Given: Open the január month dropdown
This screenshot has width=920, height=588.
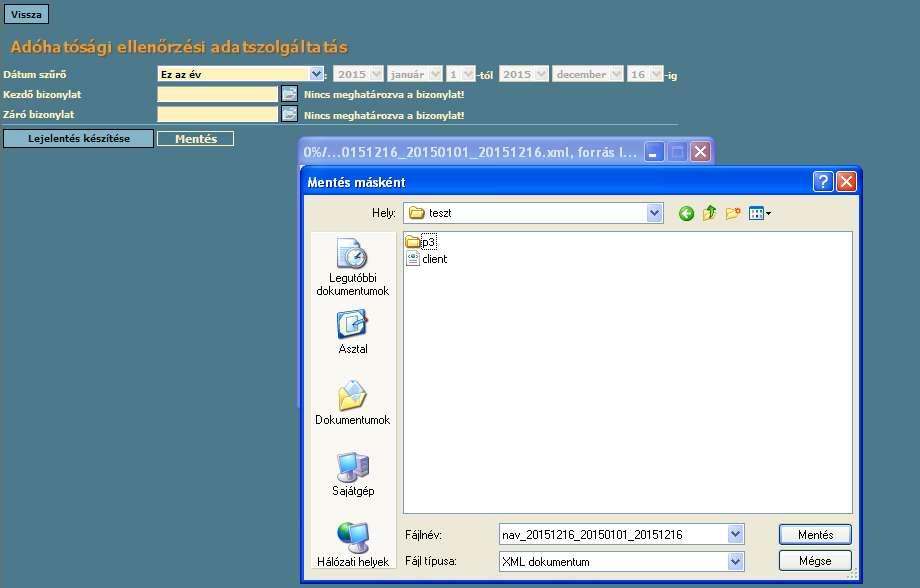Looking at the screenshot, I should coord(414,74).
